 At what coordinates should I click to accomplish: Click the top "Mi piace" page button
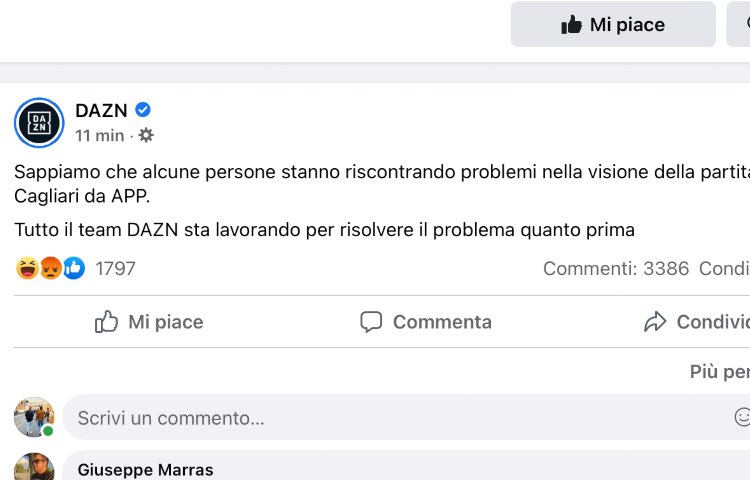613,25
